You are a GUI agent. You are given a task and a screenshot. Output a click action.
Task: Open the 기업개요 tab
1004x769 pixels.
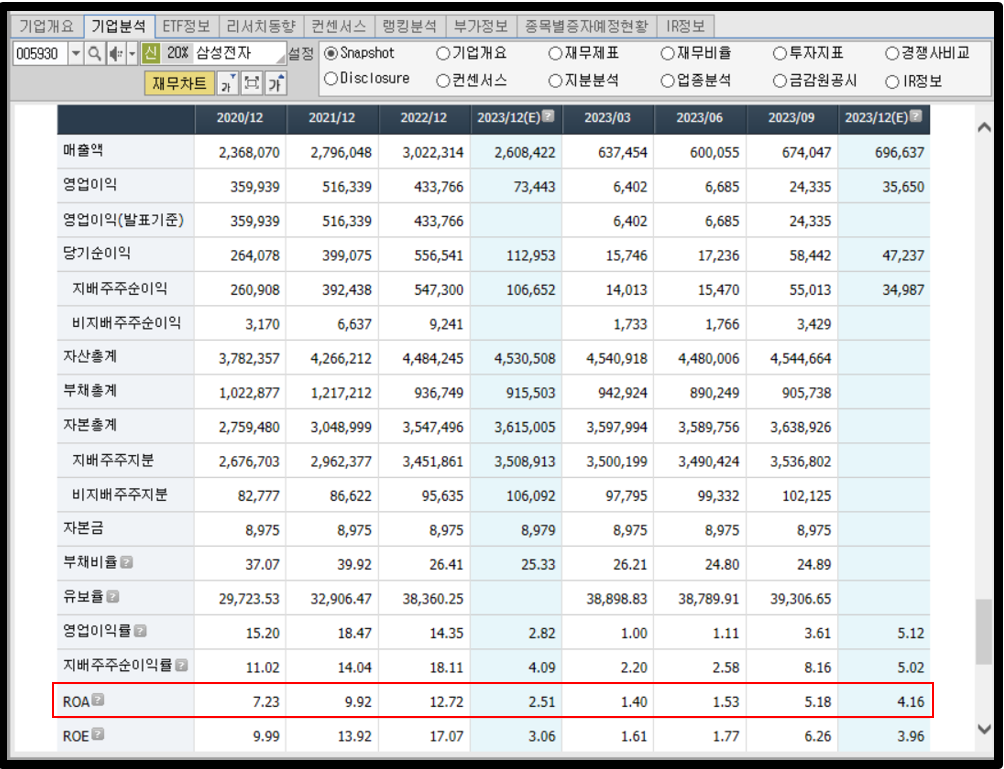[x=47, y=26]
